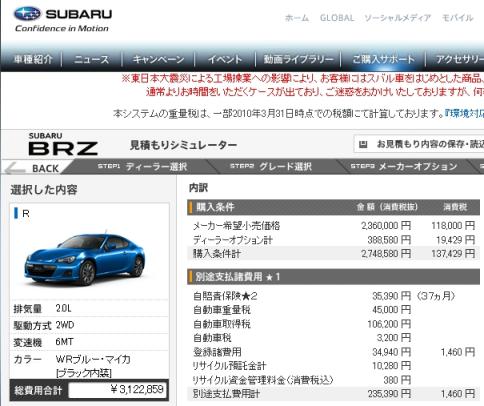Image resolution: width=484 pixels, height=406 pixels.
Task: Go to STEP1 ディーラー選択
Action: 142,166
